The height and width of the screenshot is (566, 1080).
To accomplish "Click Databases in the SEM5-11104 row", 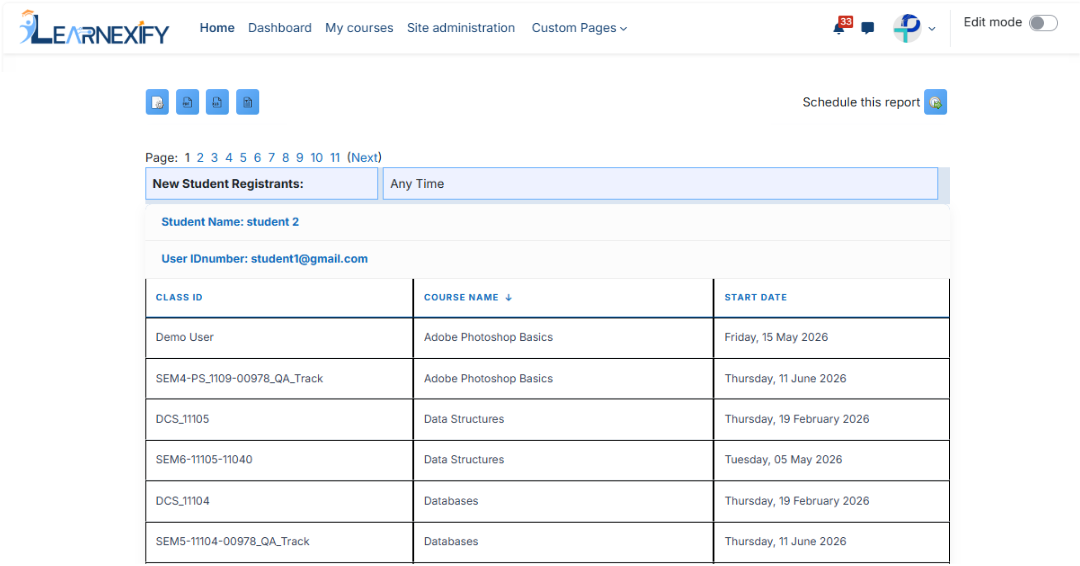I will pos(451,542).
